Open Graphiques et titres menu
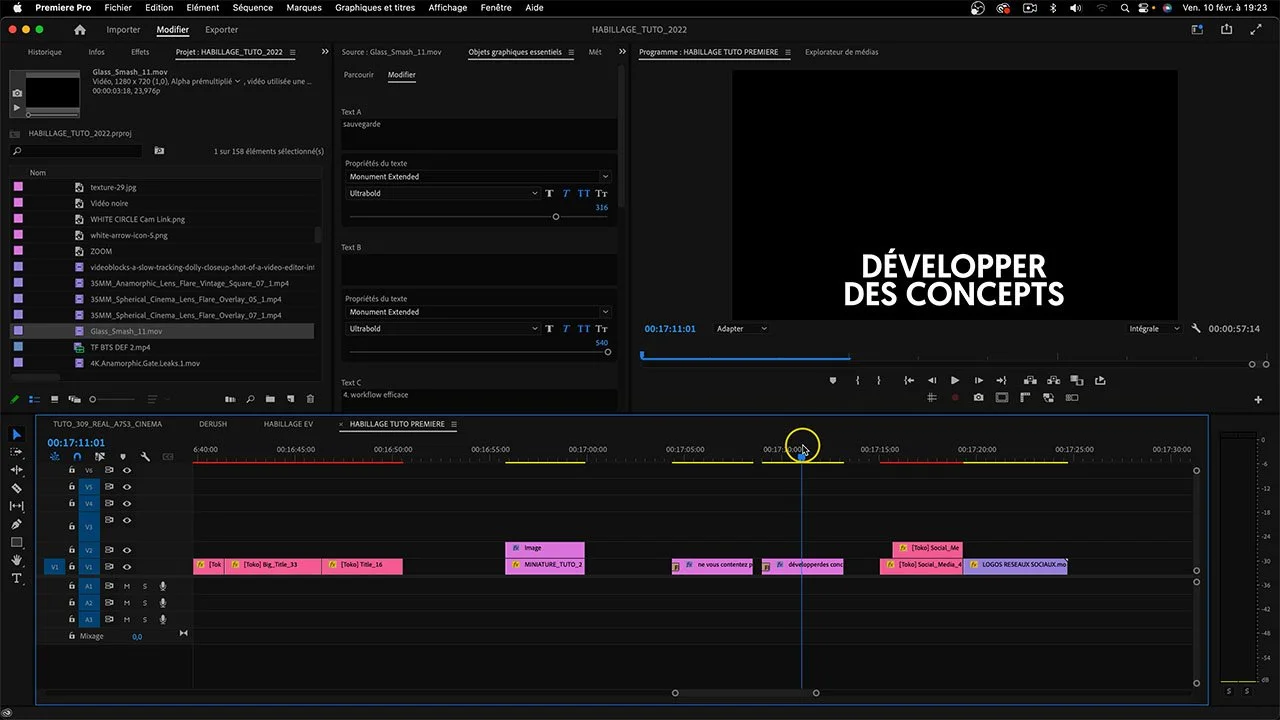1280x720 pixels. coord(375,8)
